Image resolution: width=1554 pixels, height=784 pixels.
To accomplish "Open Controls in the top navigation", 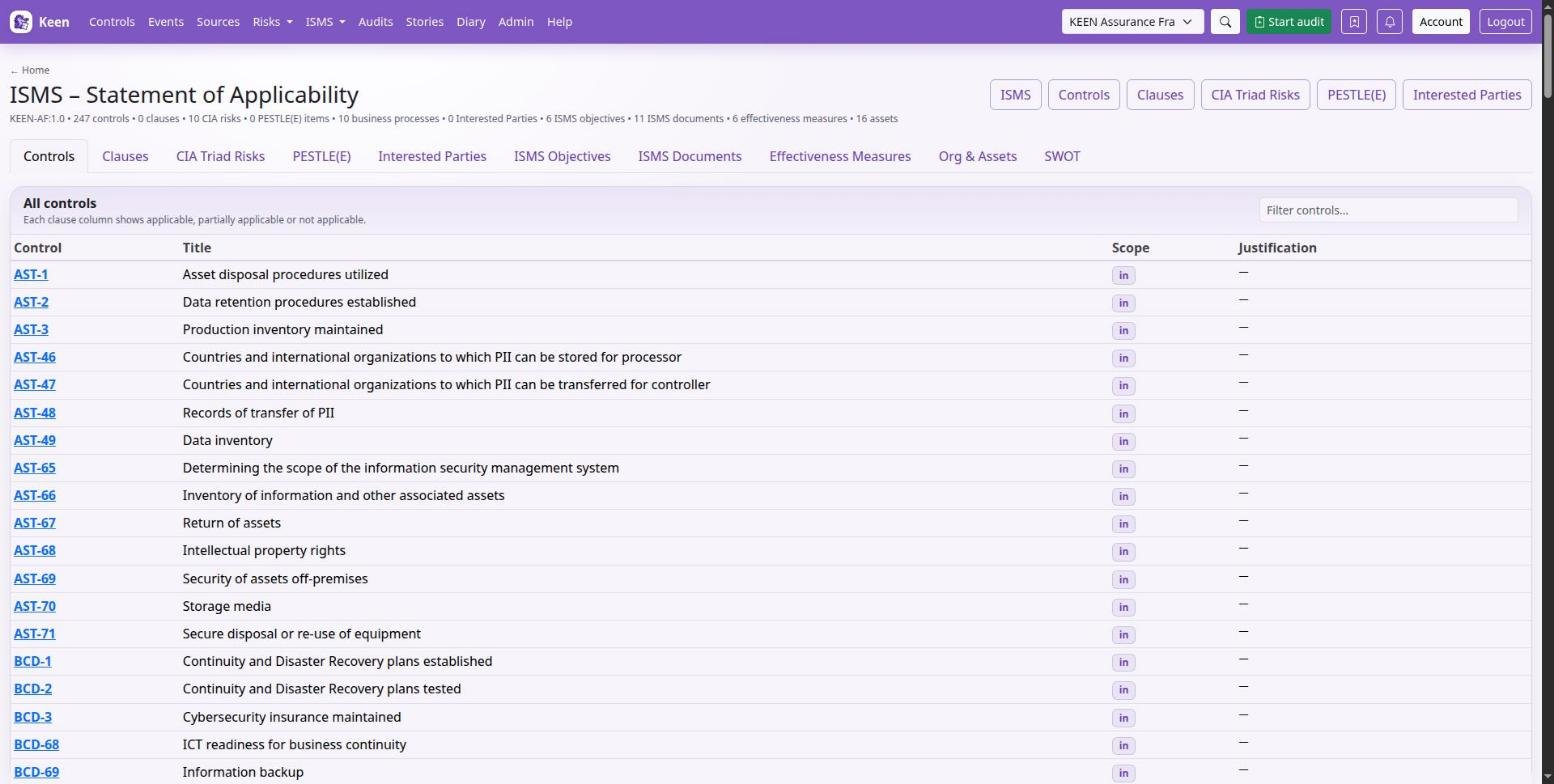I will (x=112, y=22).
